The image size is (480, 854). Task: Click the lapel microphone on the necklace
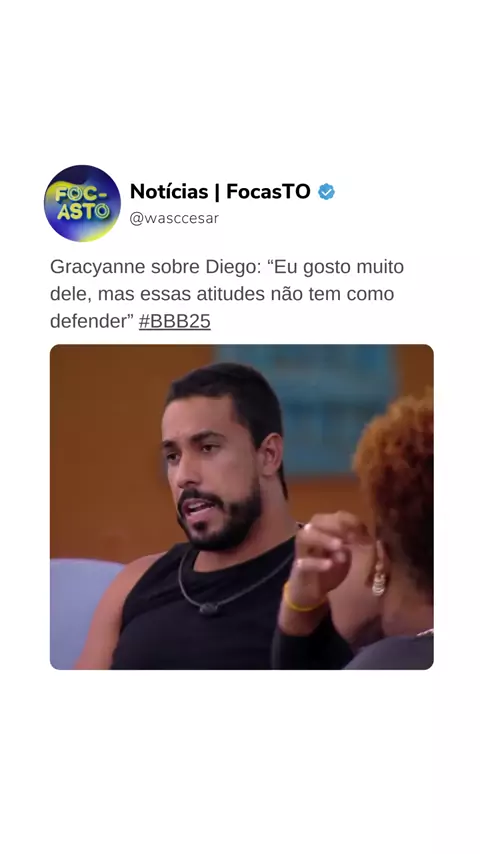point(209,608)
